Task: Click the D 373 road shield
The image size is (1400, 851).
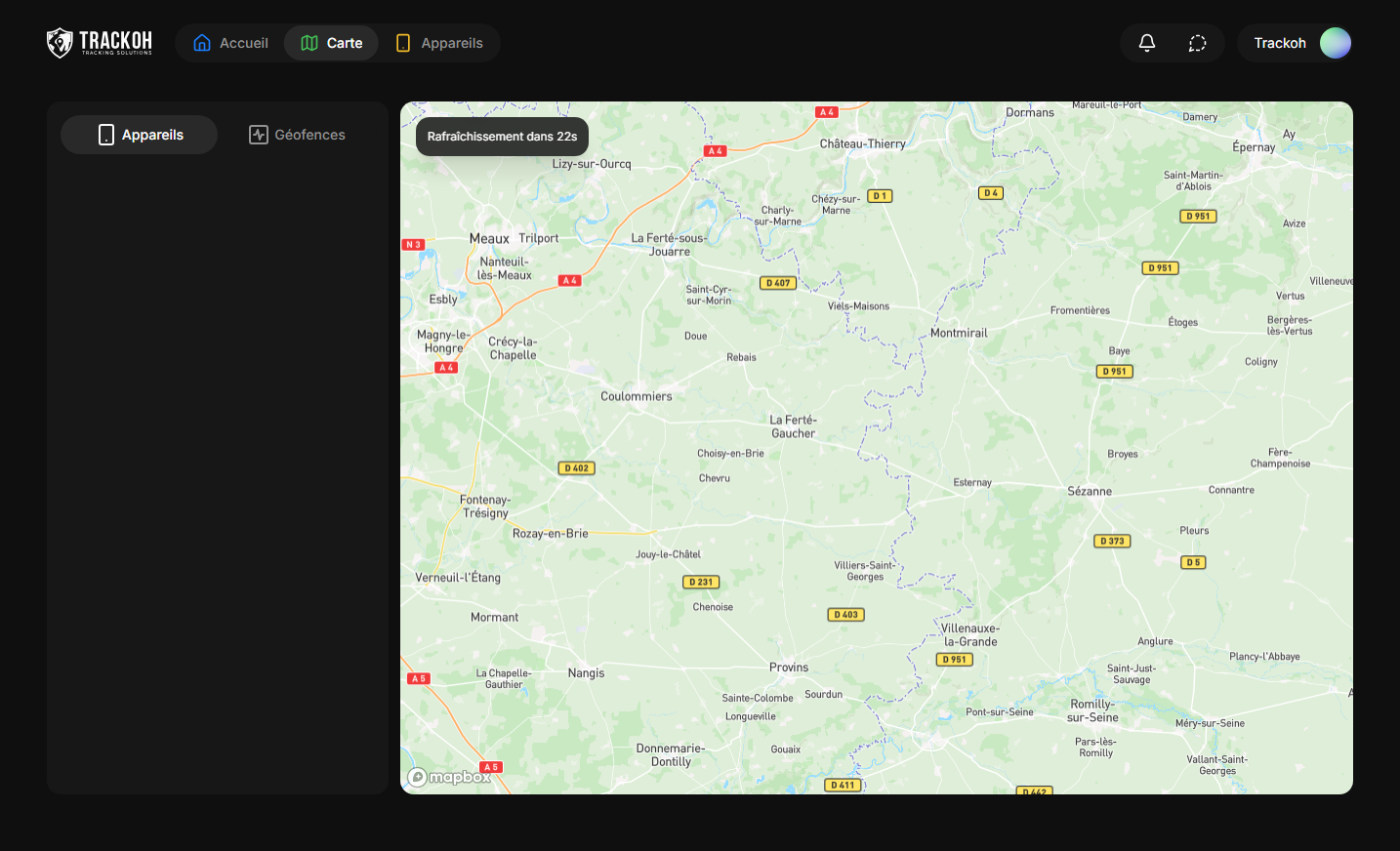Action: [x=1112, y=541]
